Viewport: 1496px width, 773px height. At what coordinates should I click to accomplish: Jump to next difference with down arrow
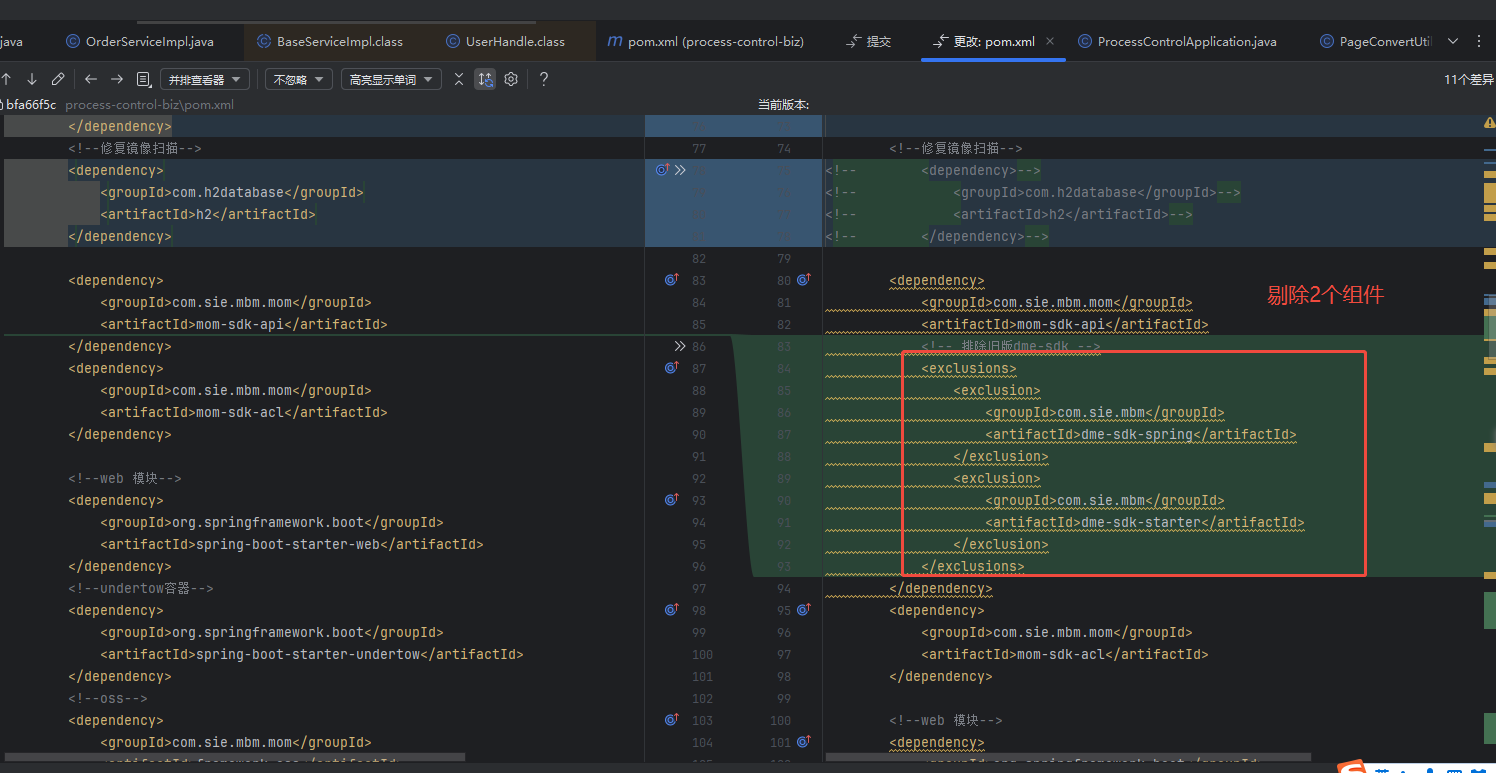[x=32, y=79]
